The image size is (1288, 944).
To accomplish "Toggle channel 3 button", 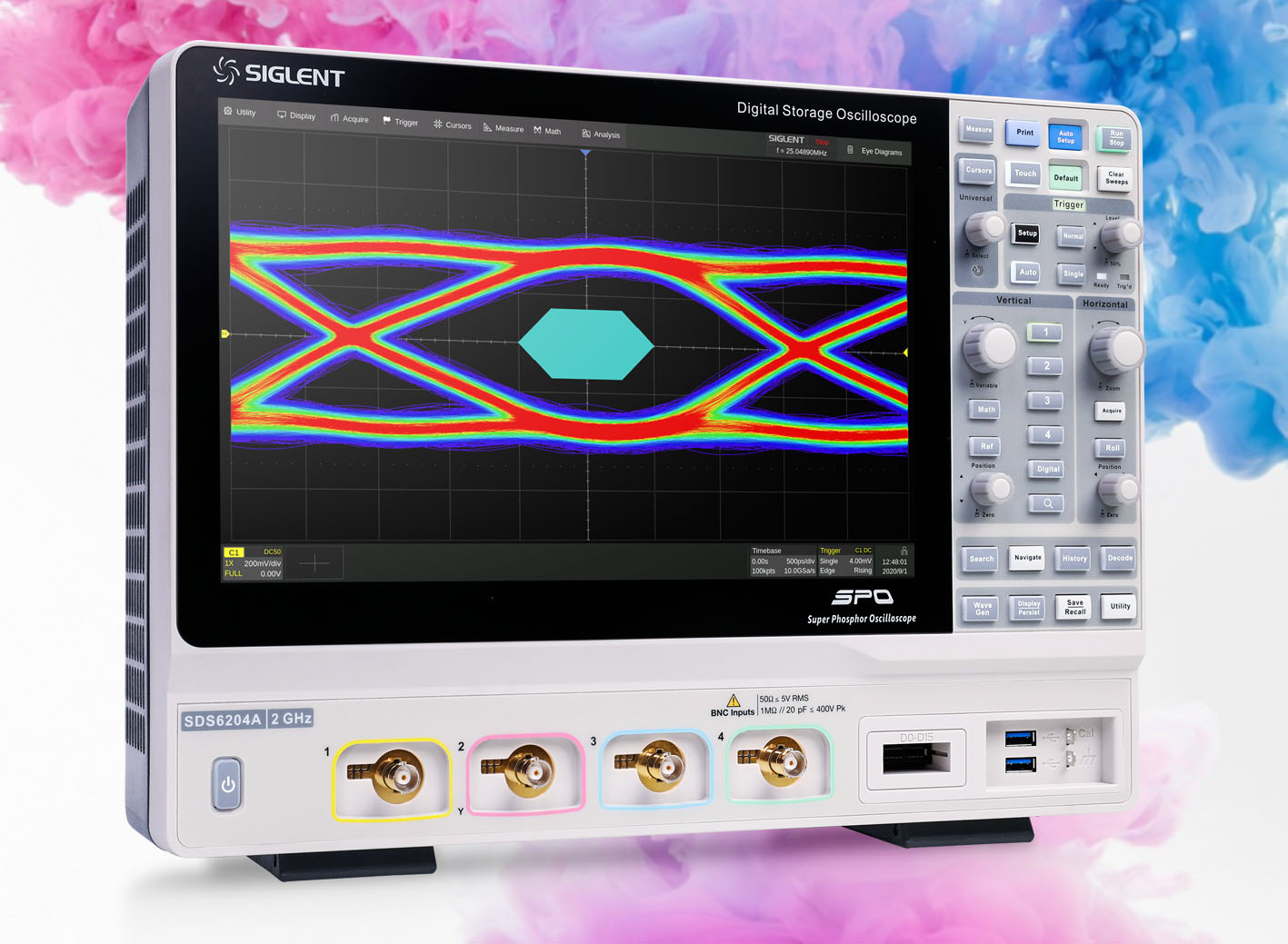I will click(1046, 401).
